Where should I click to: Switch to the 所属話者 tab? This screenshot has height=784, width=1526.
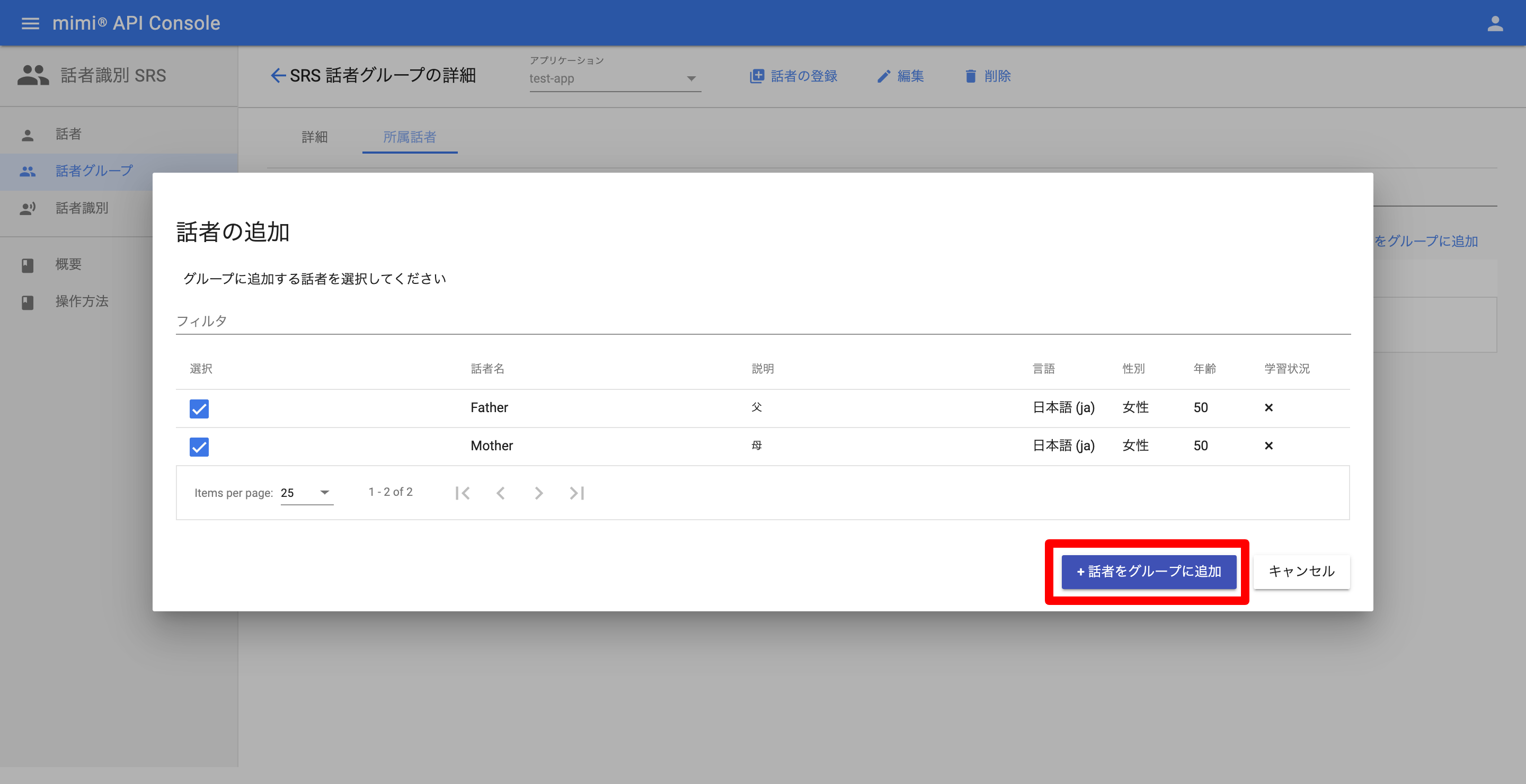click(x=410, y=137)
